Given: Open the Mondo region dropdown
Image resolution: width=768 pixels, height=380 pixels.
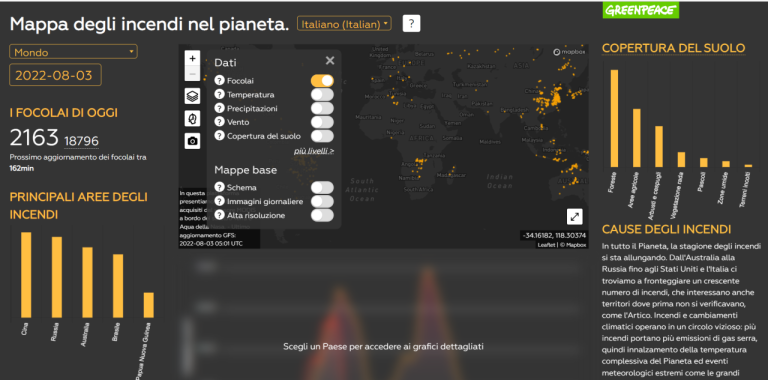Looking at the screenshot, I should click(73, 52).
